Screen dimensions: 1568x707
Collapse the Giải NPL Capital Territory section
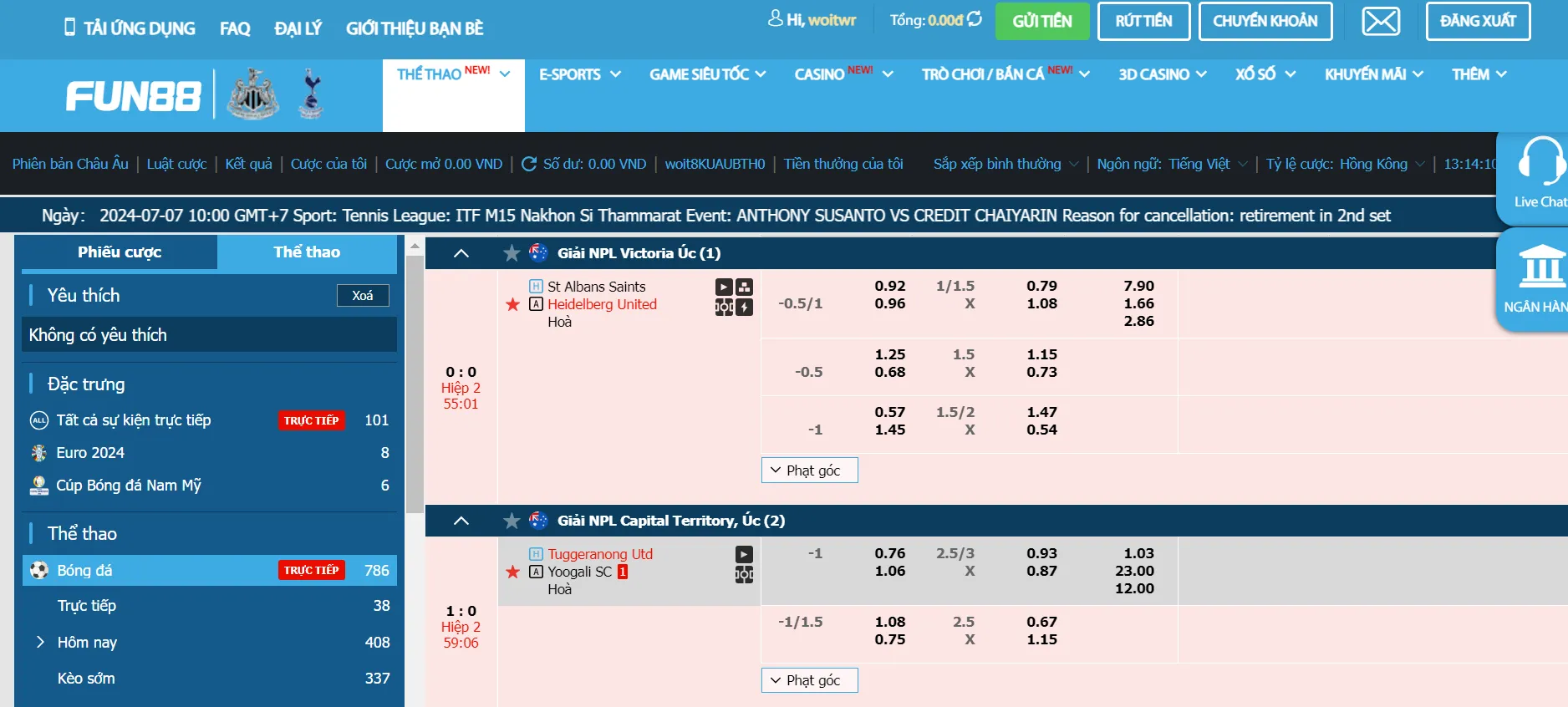point(461,521)
